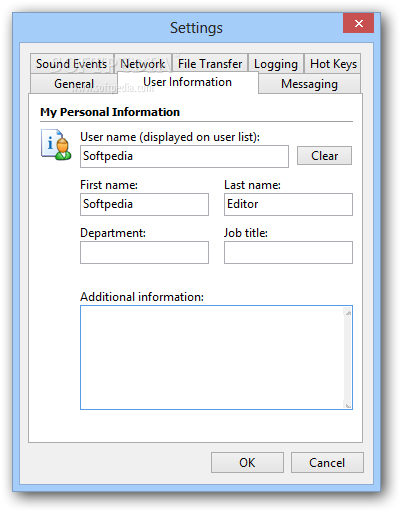
Task: Confirm settings with OK button
Action: (x=247, y=463)
